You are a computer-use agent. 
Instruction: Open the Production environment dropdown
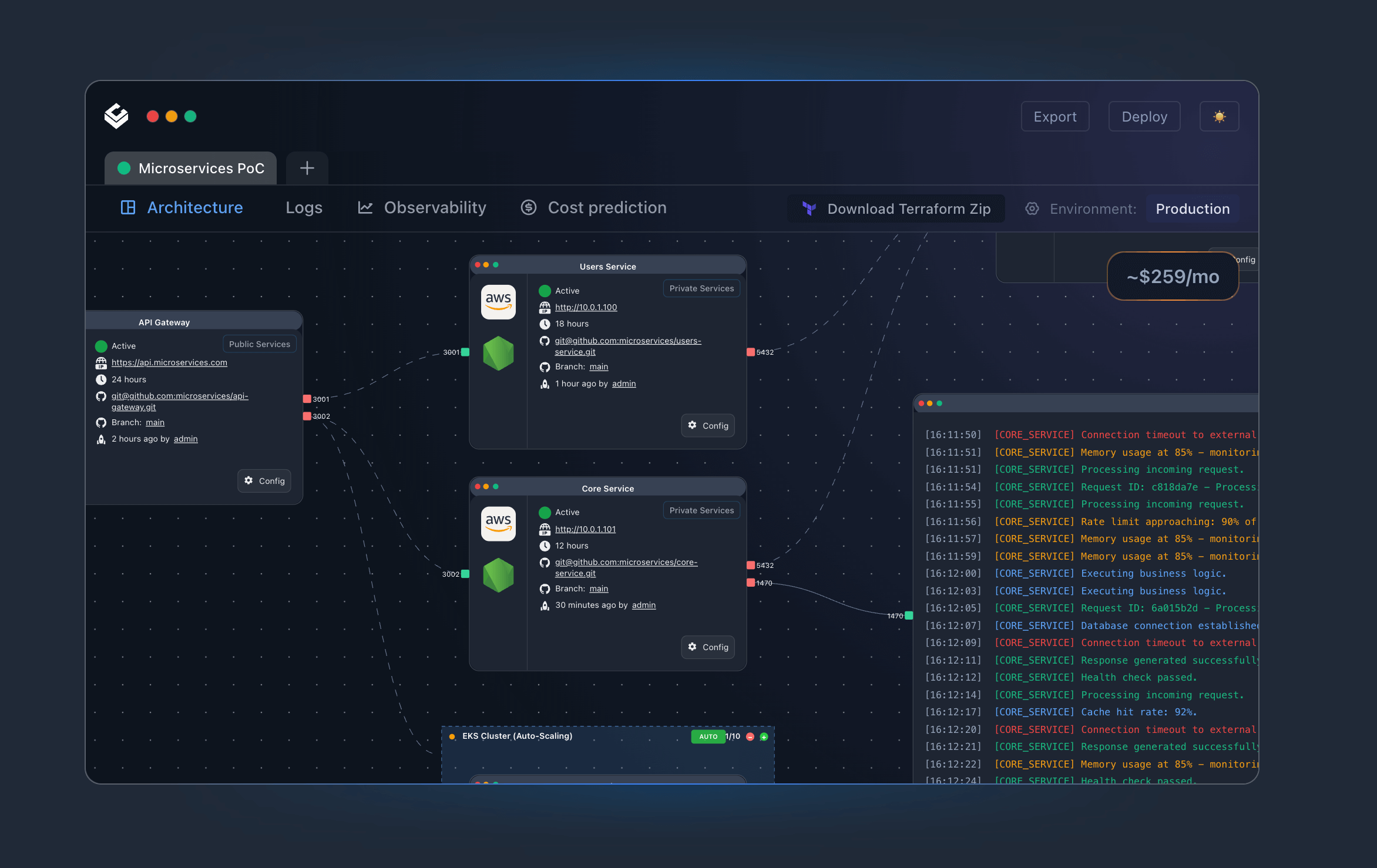pos(1192,208)
